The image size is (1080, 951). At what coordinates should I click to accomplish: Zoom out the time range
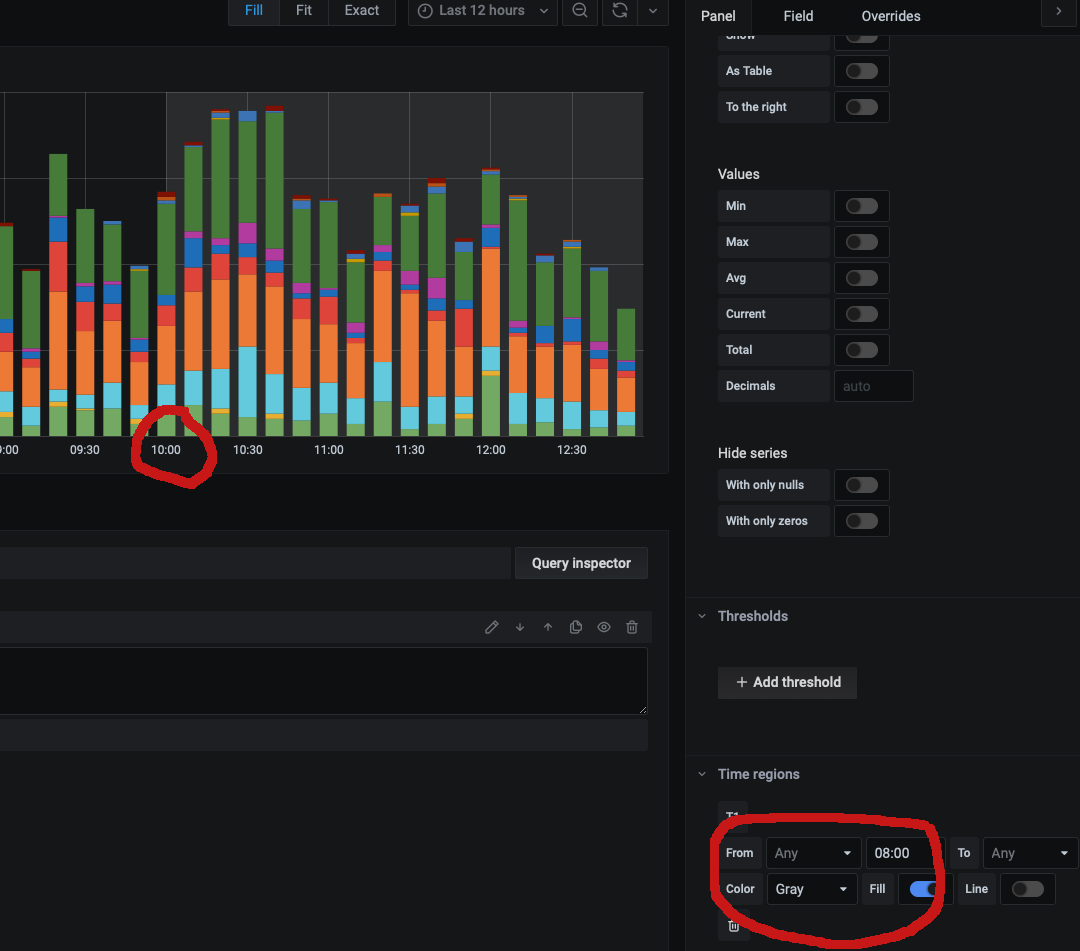point(580,12)
